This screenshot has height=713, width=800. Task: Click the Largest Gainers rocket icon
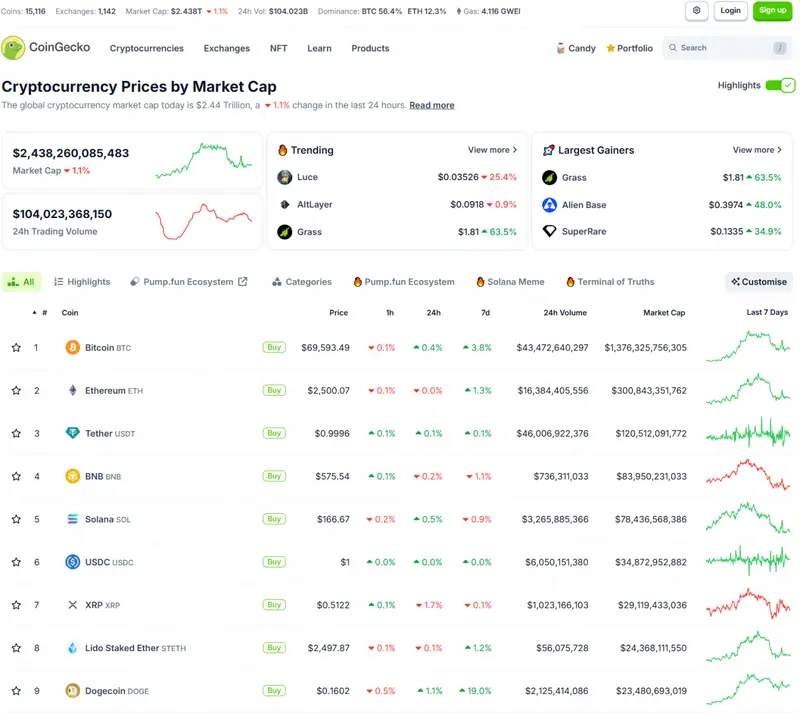tap(548, 150)
